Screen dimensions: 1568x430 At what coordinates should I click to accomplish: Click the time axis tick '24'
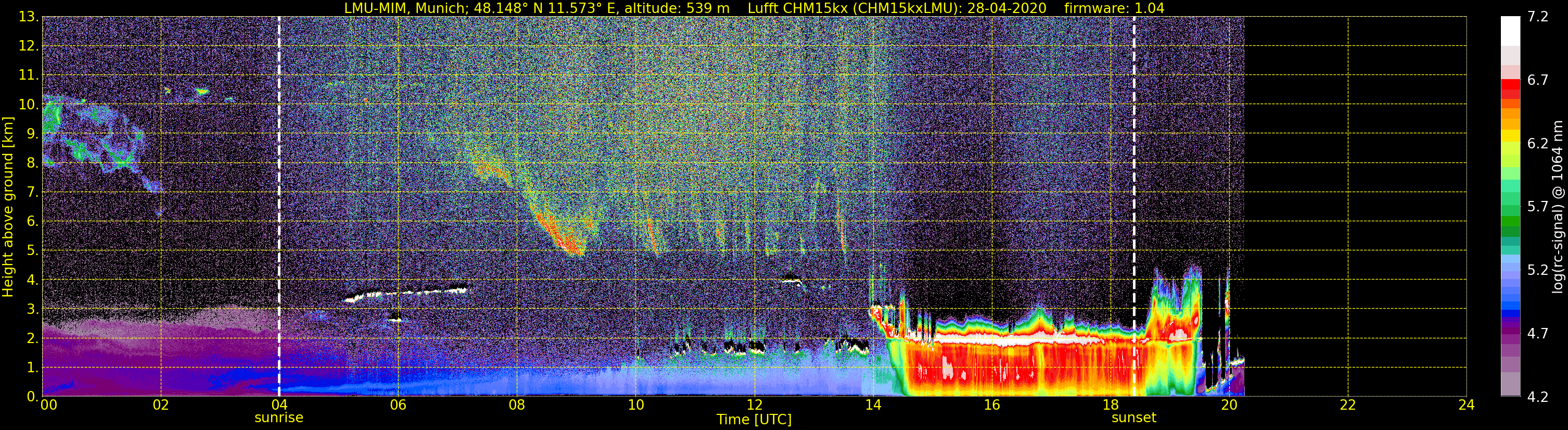coord(1467,405)
